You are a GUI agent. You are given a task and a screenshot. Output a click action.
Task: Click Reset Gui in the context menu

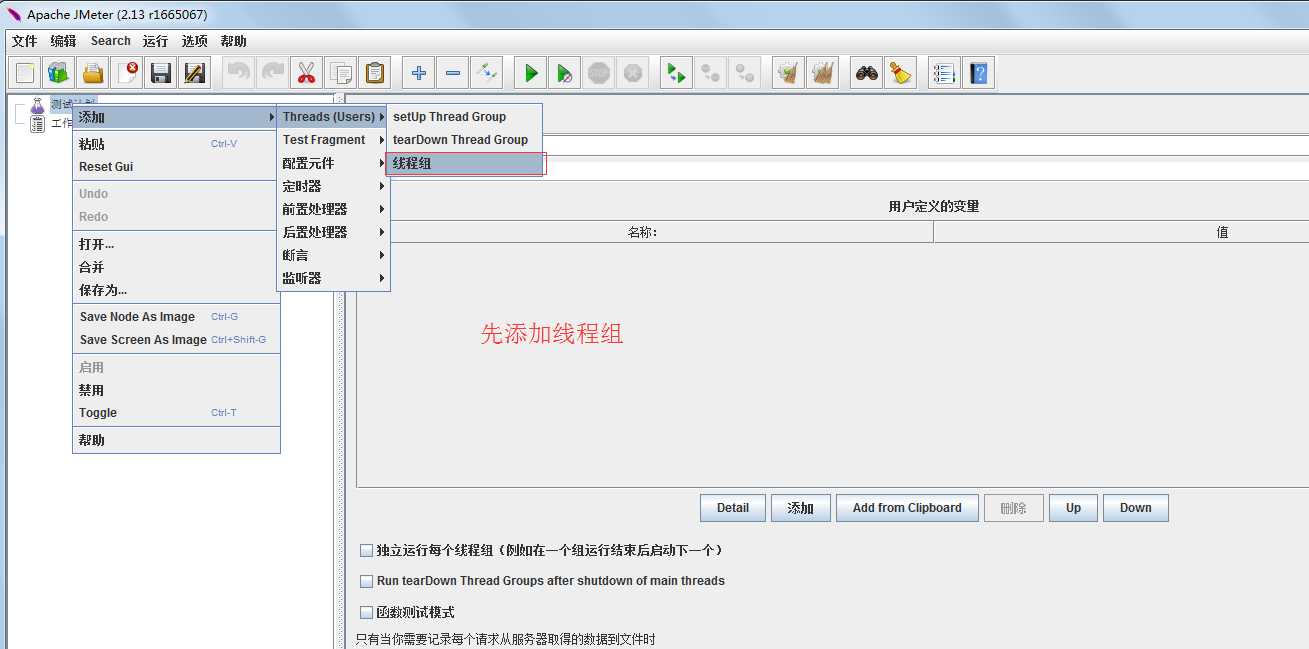[x=176, y=167]
